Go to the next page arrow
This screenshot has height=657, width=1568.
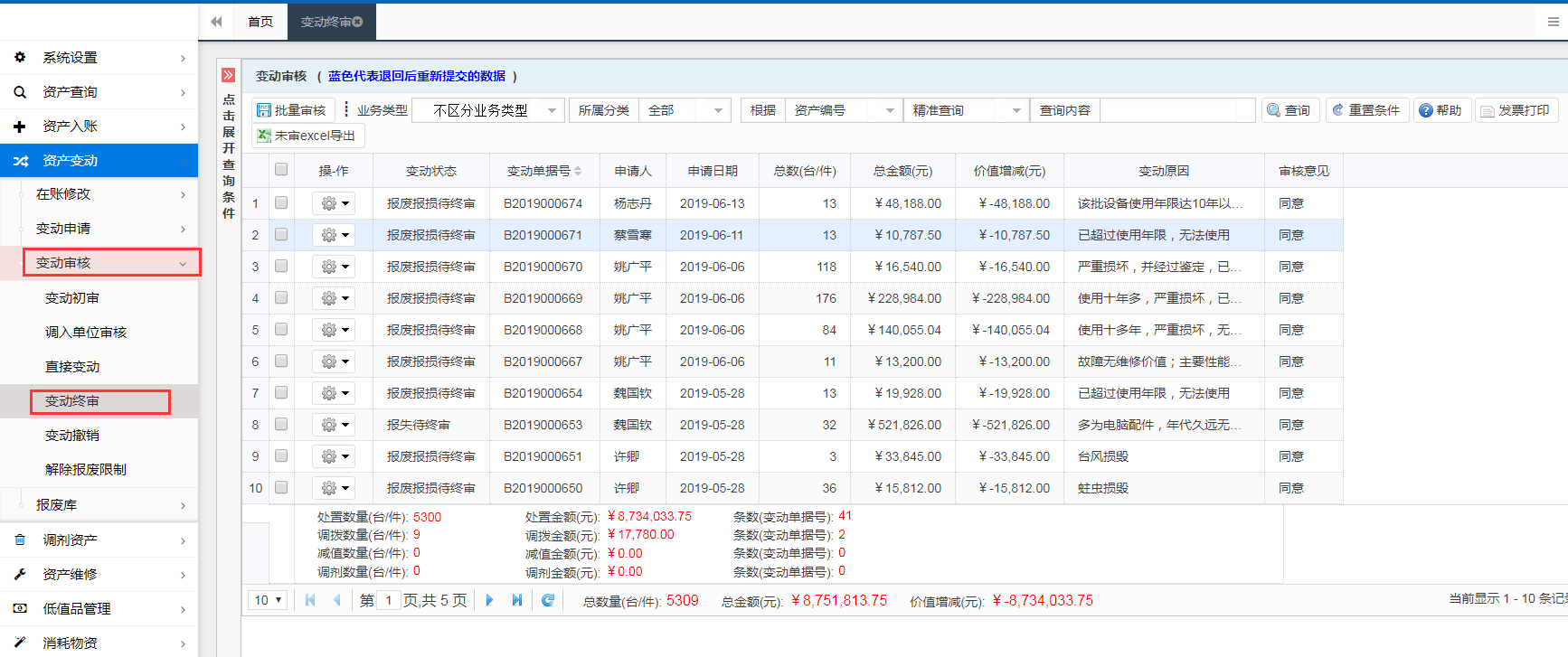pos(489,600)
